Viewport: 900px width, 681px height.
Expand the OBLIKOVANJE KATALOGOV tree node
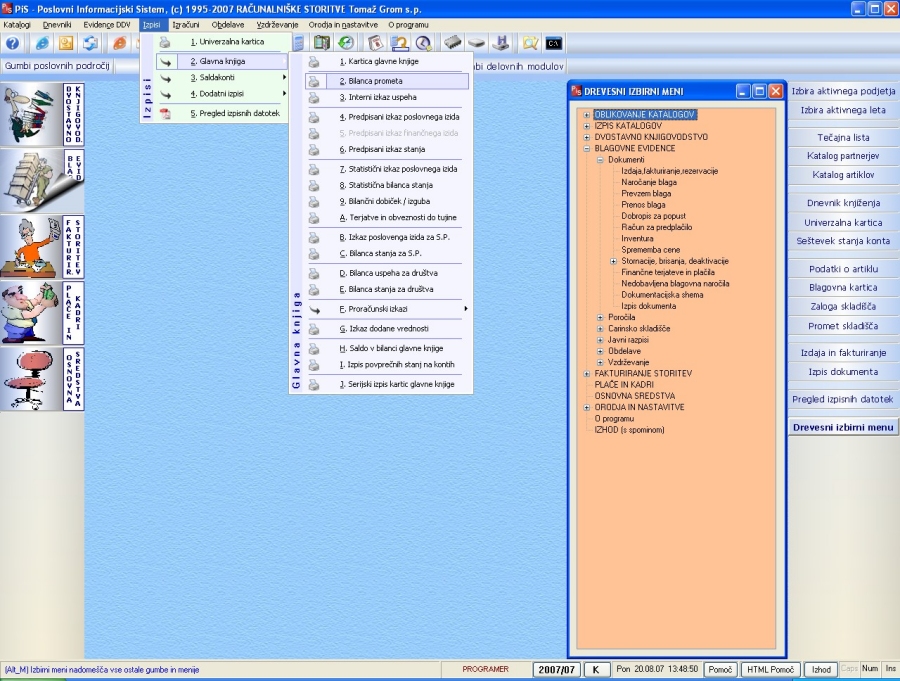click(587, 115)
